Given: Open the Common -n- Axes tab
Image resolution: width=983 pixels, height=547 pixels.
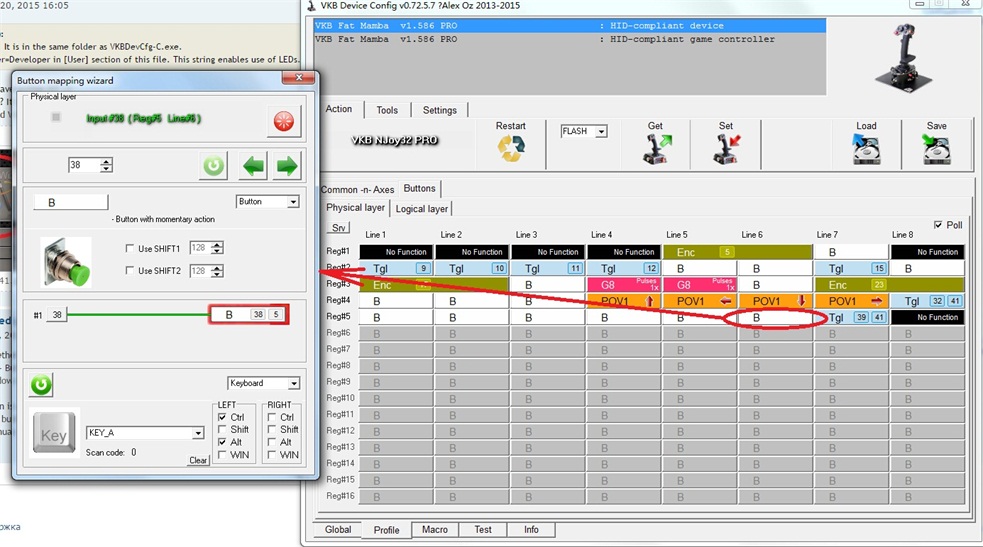Looking at the screenshot, I should click(357, 189).
